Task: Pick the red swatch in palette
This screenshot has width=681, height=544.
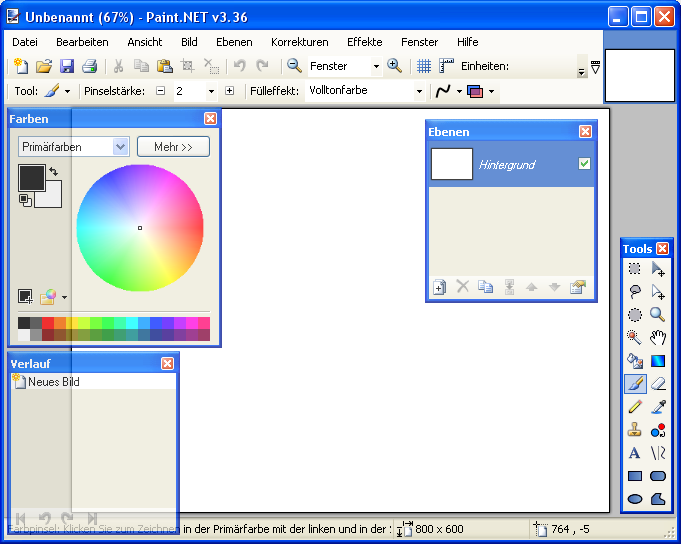Action: coord(48,323)
